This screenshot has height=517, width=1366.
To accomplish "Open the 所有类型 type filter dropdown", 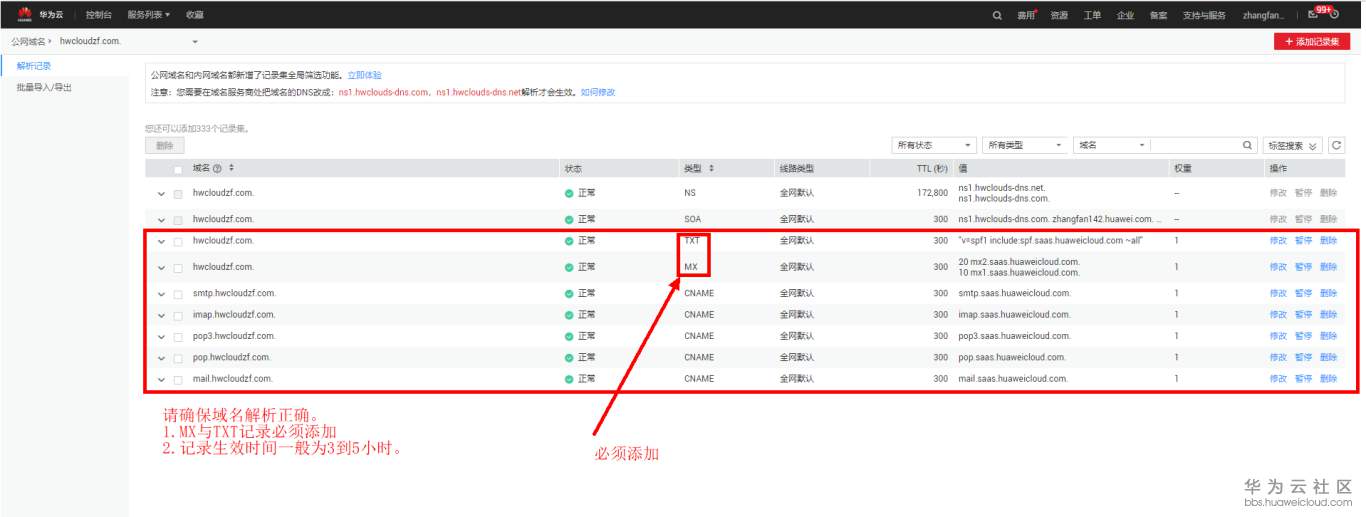I will point(1025,145).
